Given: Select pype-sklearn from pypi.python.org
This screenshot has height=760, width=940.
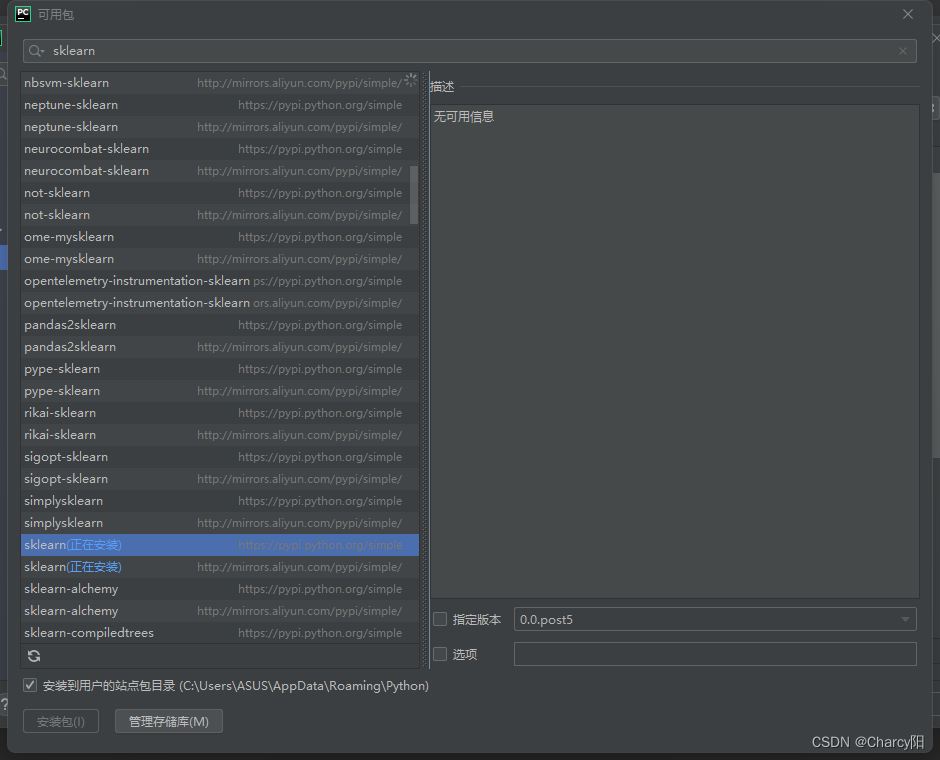Looking at the screenshot, I should click(219, 369).
